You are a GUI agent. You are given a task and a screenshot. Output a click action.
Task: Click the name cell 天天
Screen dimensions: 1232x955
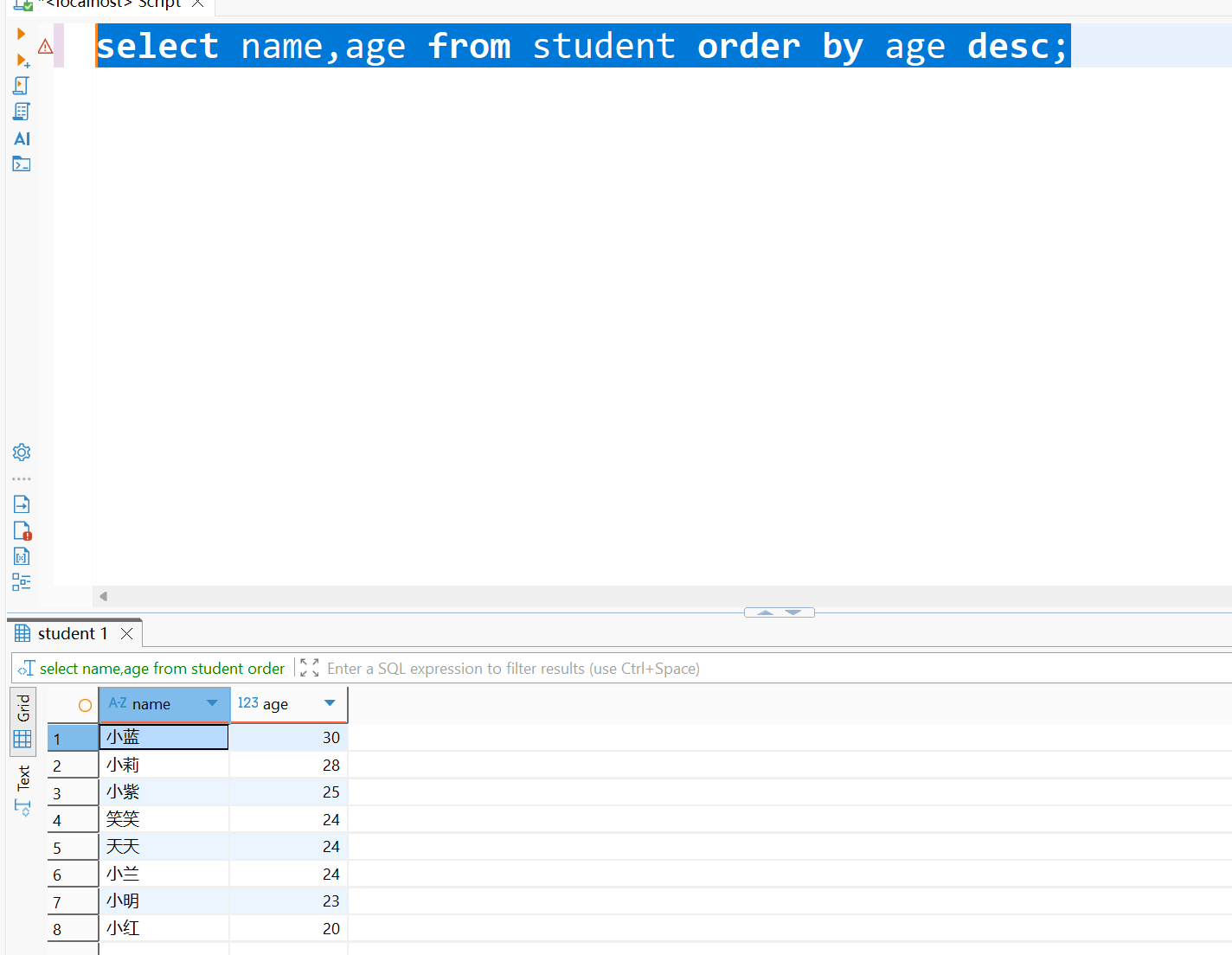[x=164, y=846]
